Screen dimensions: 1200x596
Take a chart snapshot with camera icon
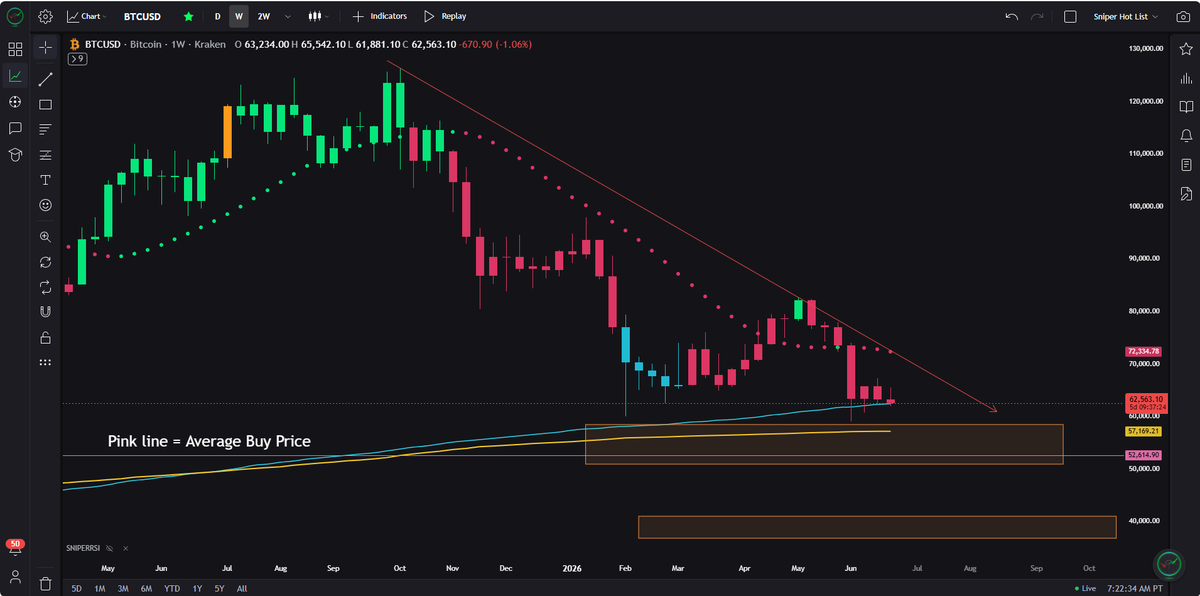click(x=1184, y=16)
